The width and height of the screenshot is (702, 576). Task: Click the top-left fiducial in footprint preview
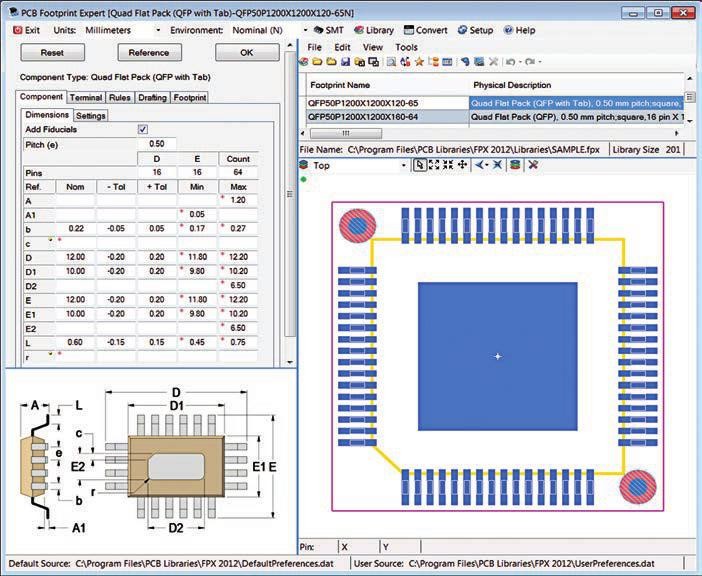point(357,226)
